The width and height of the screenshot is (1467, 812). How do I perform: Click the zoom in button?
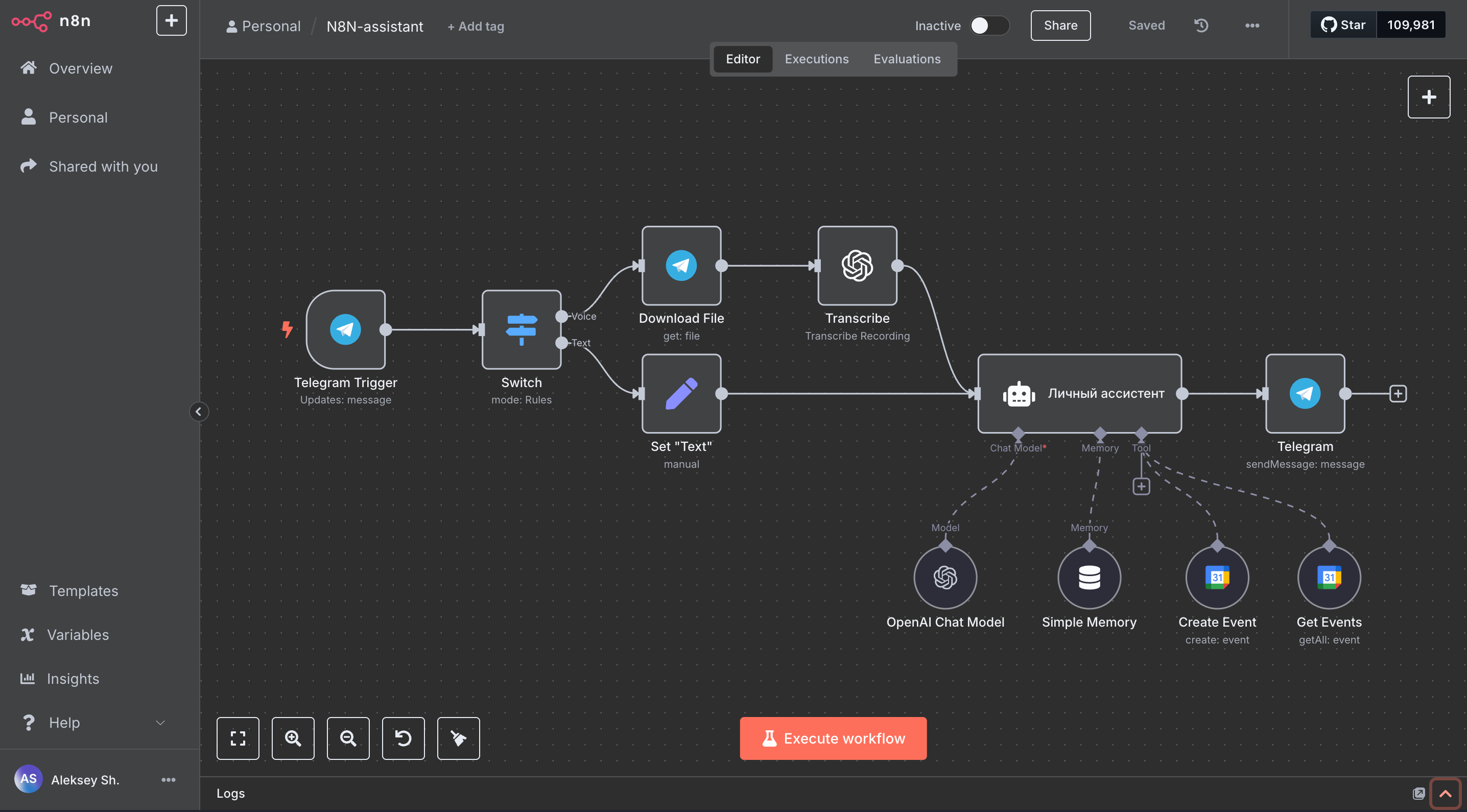click(293, 738)
